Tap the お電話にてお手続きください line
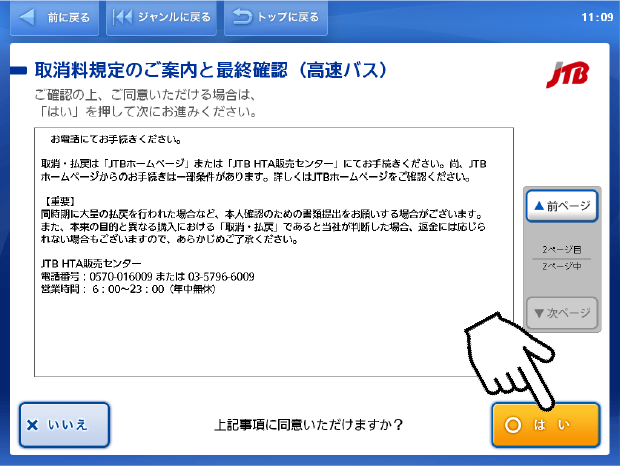 tap(116, 139)
